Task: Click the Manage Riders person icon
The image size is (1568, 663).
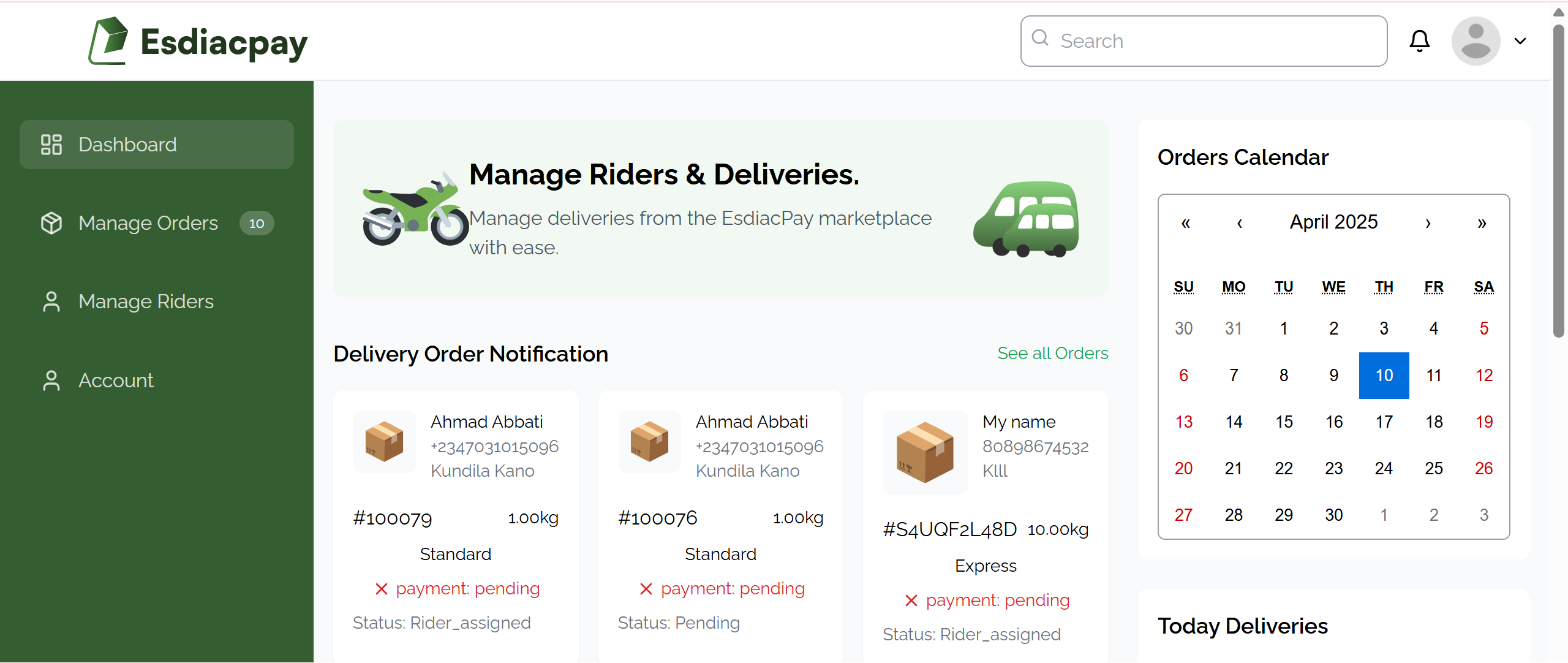Action: tap(51, 301)
